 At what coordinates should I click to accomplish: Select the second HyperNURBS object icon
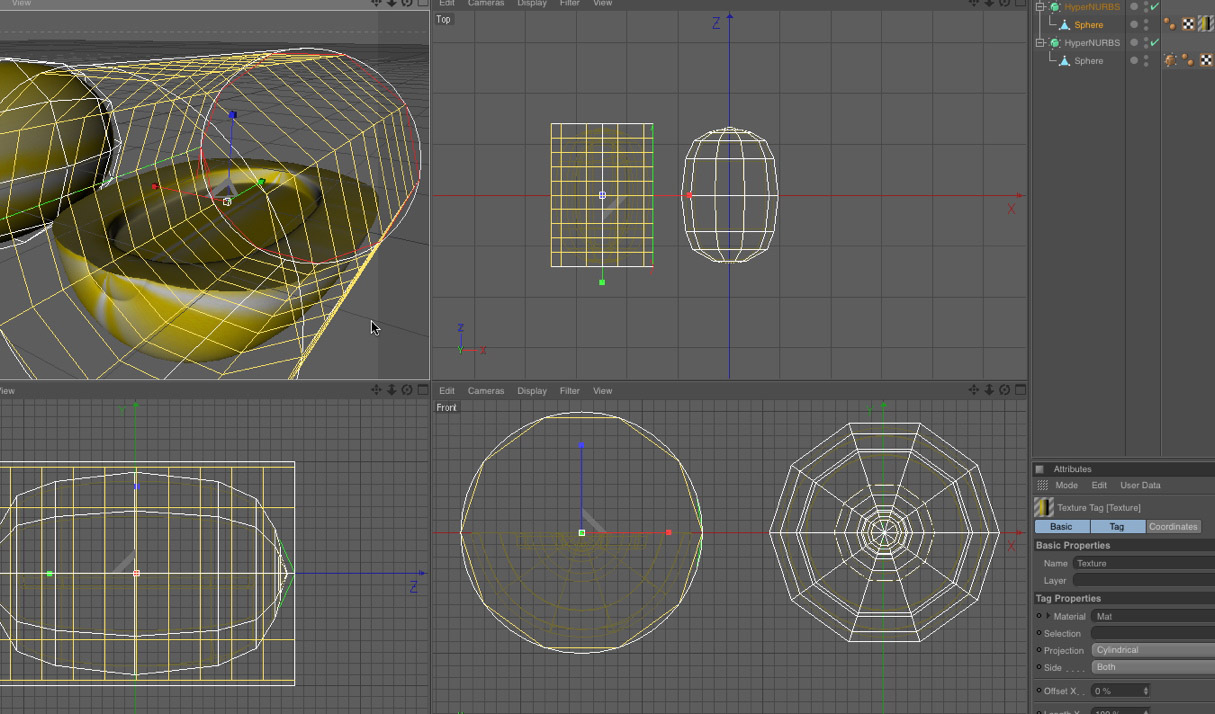1055,43
